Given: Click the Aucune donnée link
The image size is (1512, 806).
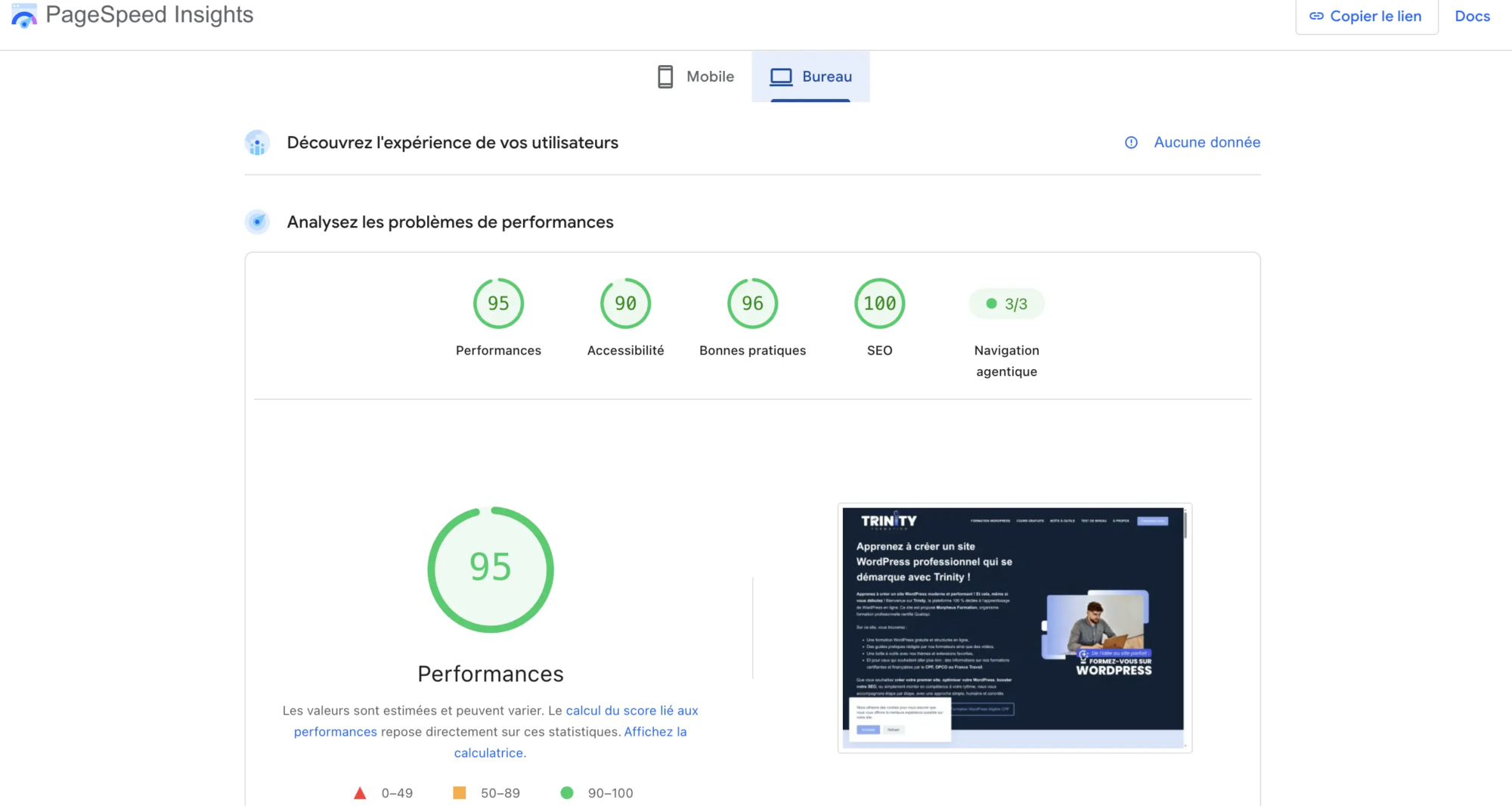Looking at the screenshot, I should pyautogui.click(x=1207, y=142).
